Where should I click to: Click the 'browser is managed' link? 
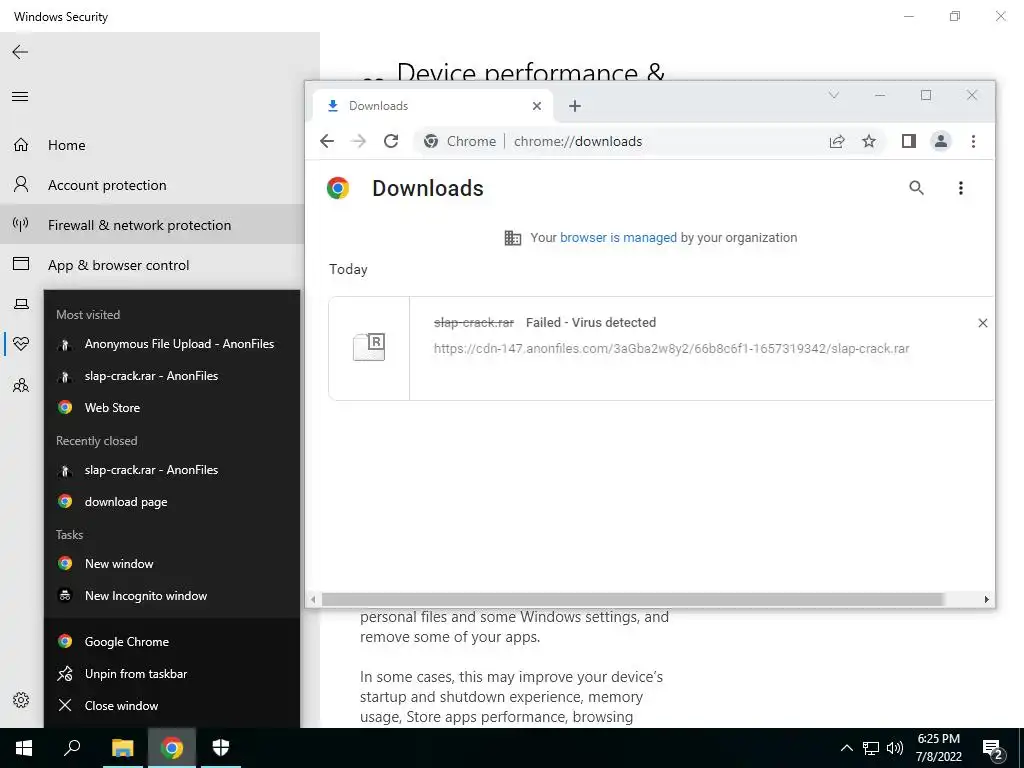point(618,238)
